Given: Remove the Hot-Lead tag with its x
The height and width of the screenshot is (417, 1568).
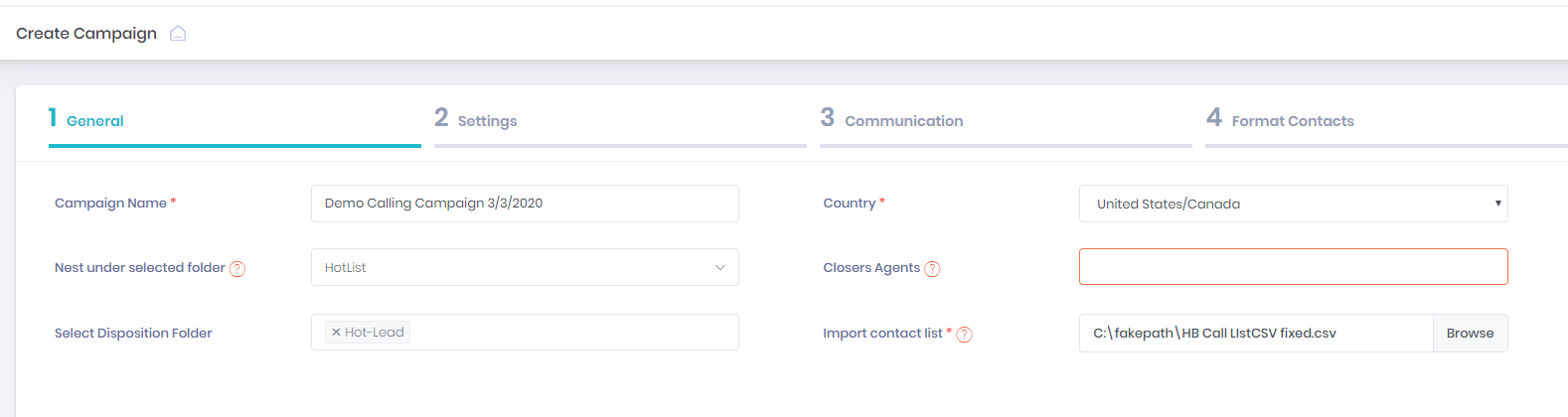Looking at the screenshot, I should pos(336,333).
